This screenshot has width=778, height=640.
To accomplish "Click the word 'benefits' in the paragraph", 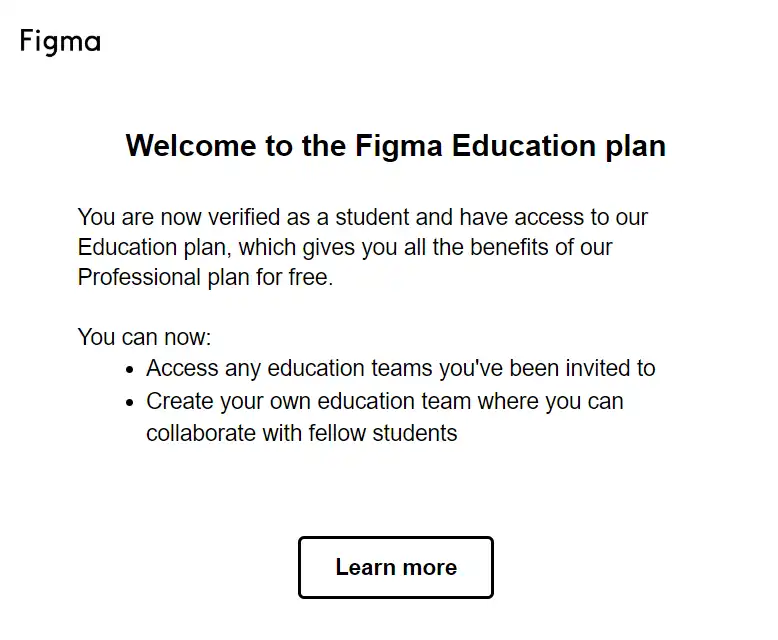I will pyautogui.click(x=509, y=247).
